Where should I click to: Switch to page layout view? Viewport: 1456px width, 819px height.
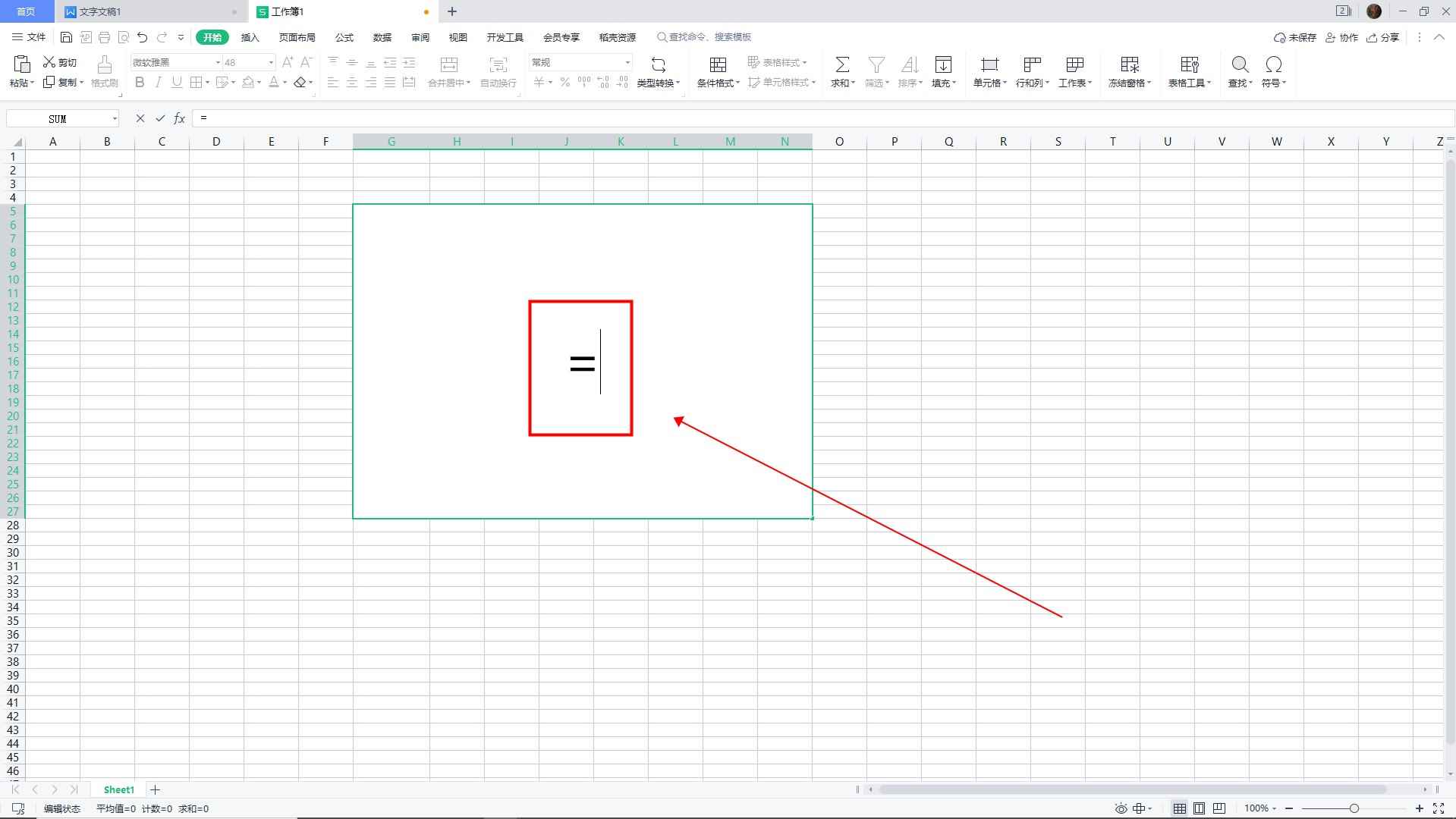click(1199, 808)
